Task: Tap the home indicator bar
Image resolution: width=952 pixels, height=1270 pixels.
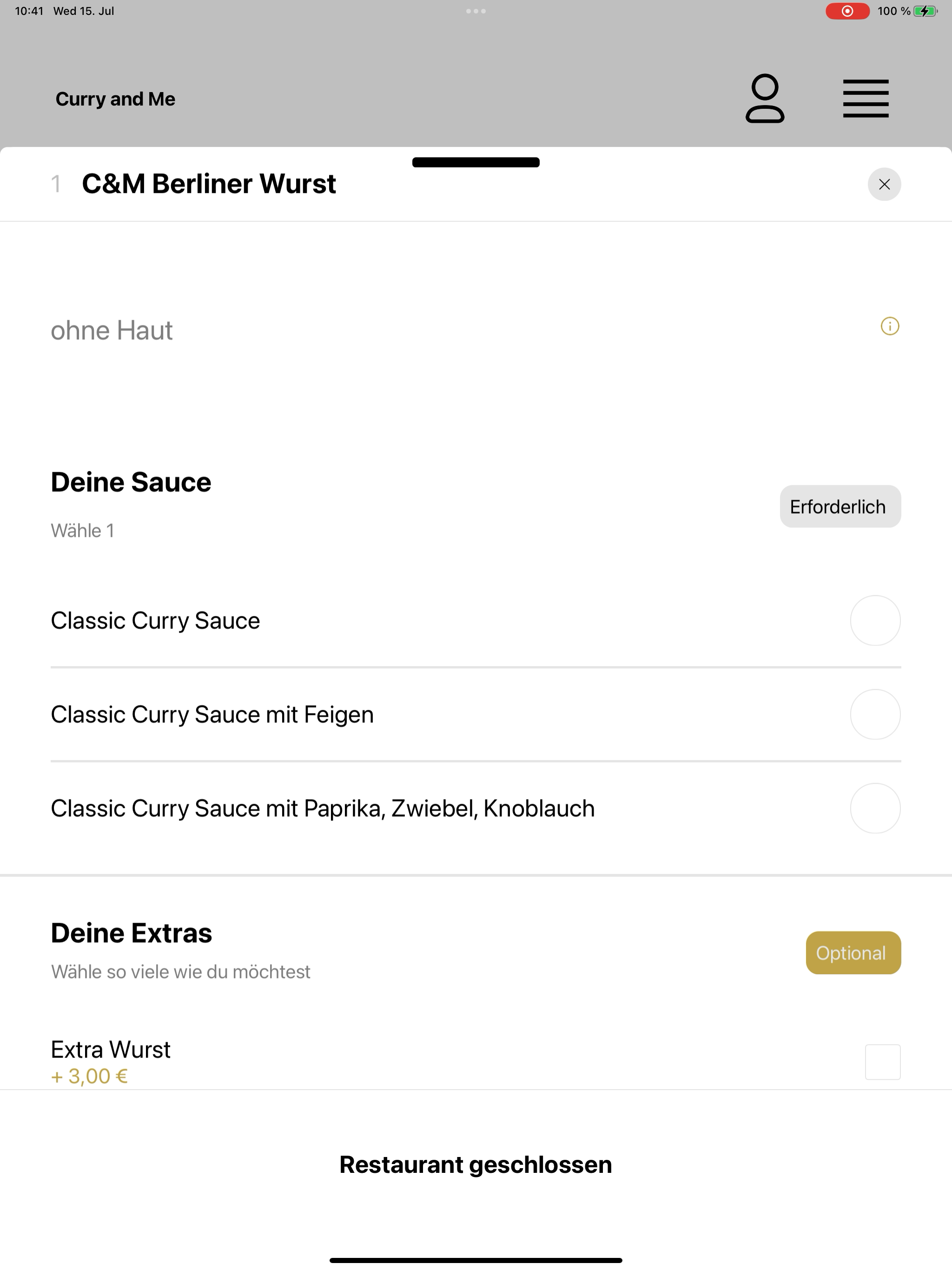Action: 476,1260
